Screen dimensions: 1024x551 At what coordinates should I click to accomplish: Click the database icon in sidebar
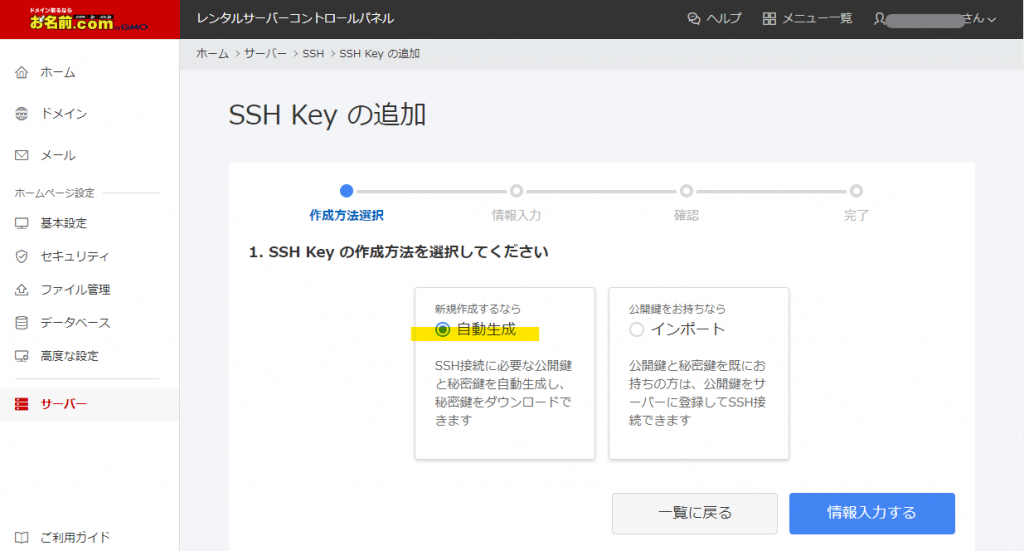pyautogui.click(x=21, y=323)
